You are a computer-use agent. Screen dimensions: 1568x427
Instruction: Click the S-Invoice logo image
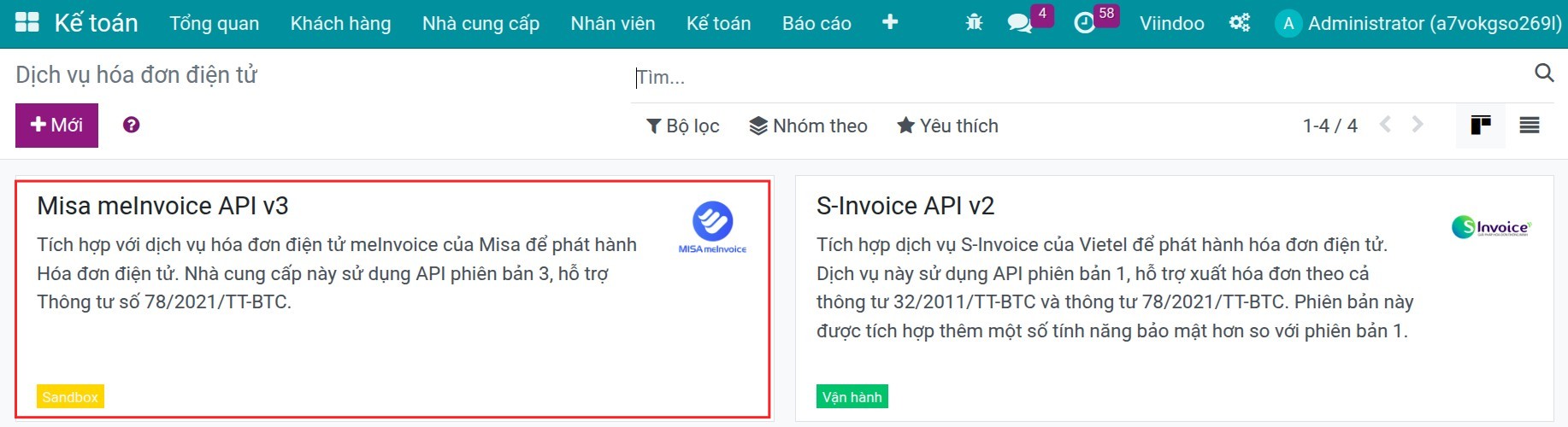(1491, 227)
